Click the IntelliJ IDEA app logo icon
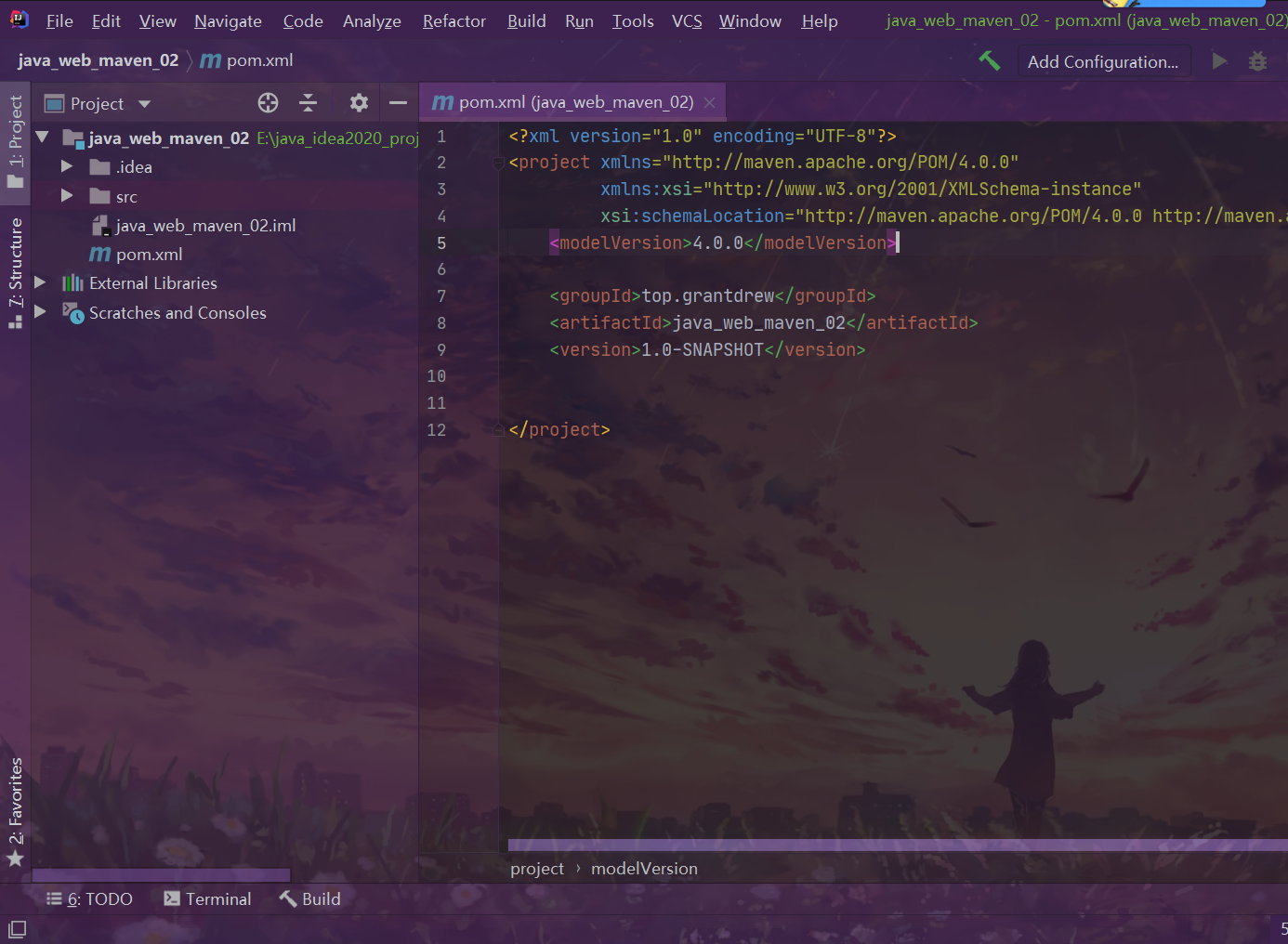This screenshot has width=1288, height=944. coord(19,20)
